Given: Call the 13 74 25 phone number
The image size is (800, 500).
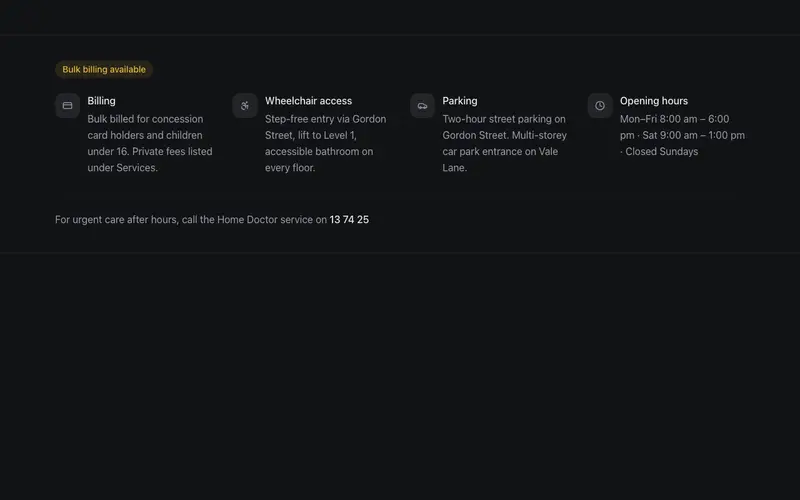Looking at the screenshot, I should point(349,219).
